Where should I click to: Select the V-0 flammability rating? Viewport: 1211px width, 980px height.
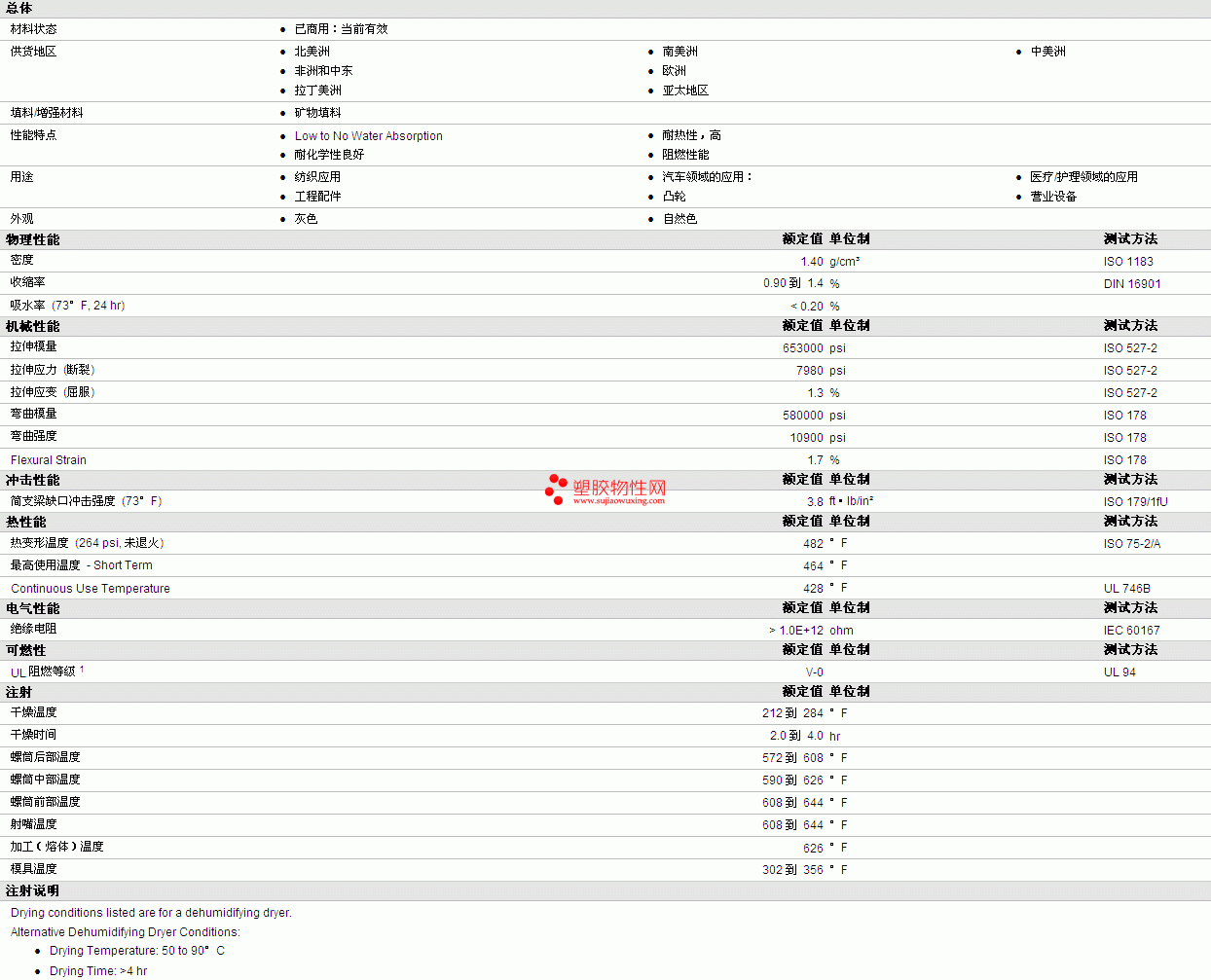pyautogui.click(x=815, y=672)
